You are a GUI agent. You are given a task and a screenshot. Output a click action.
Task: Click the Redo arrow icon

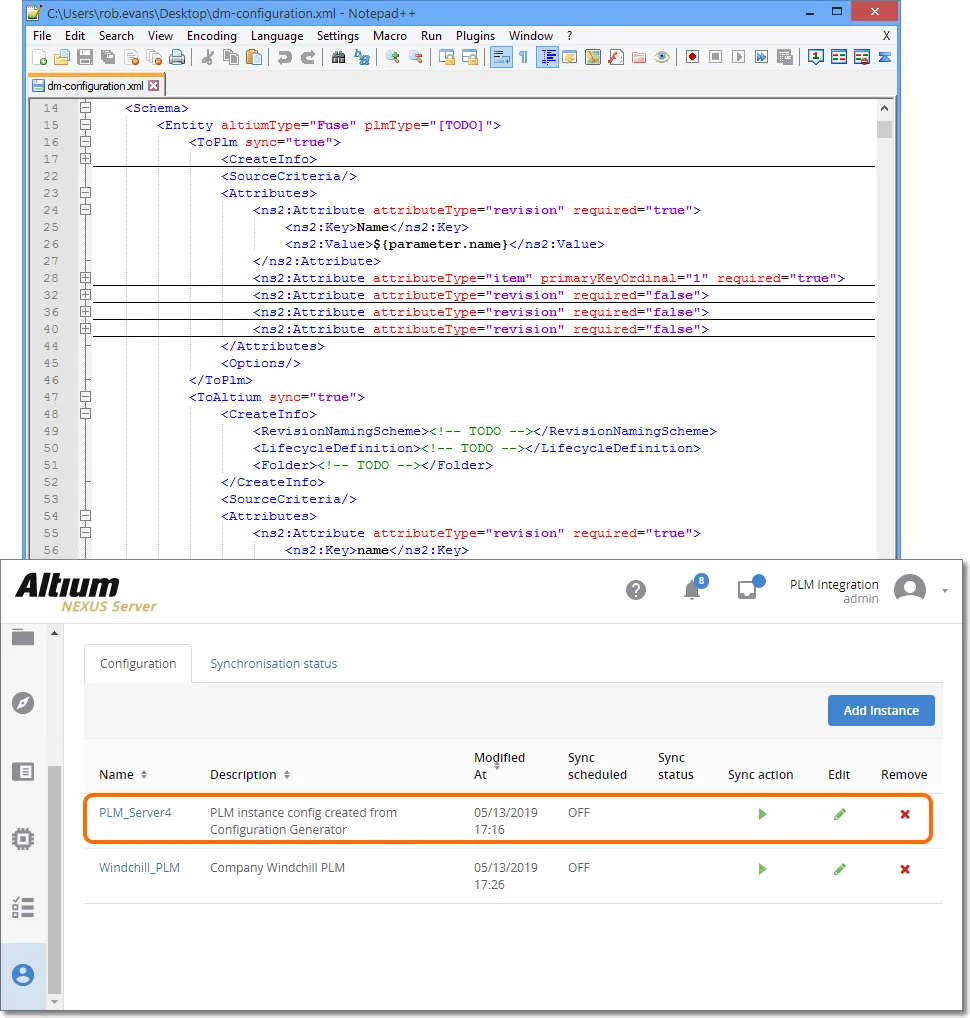(308, 58)
